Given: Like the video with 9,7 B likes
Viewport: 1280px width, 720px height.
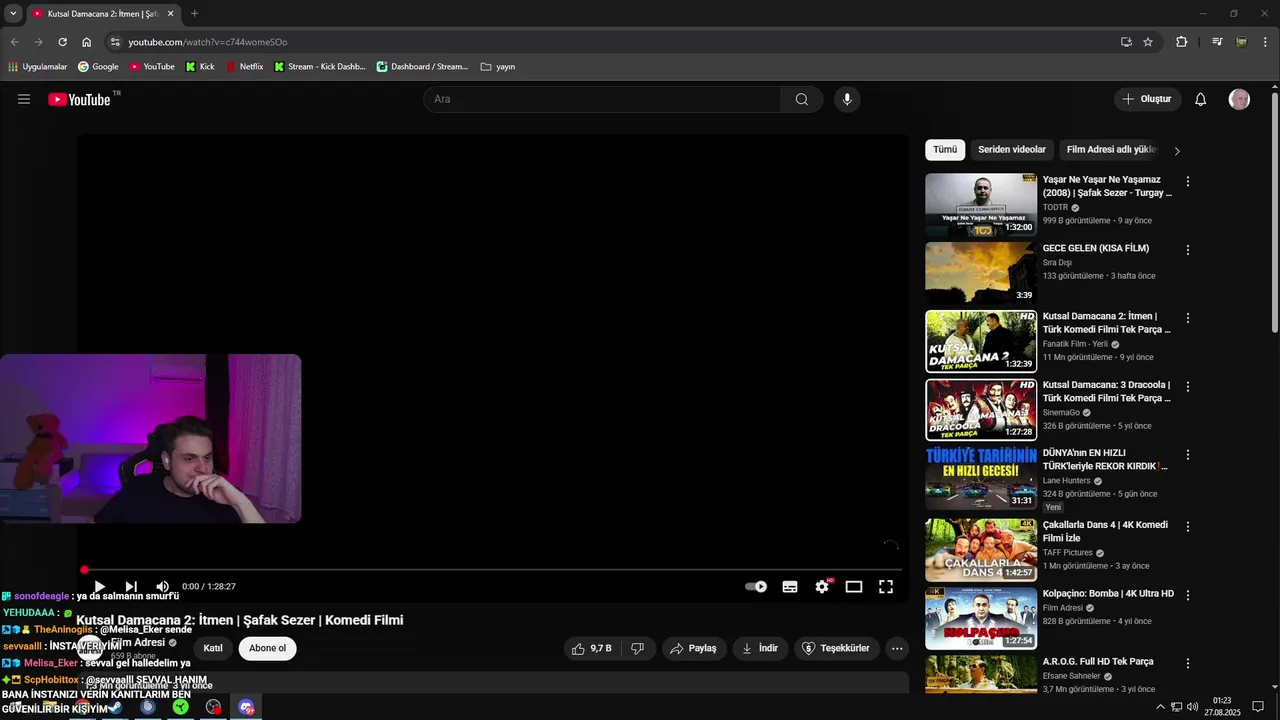Looking at the screenshot, I should pyautogui.click(x=591, y=648).
